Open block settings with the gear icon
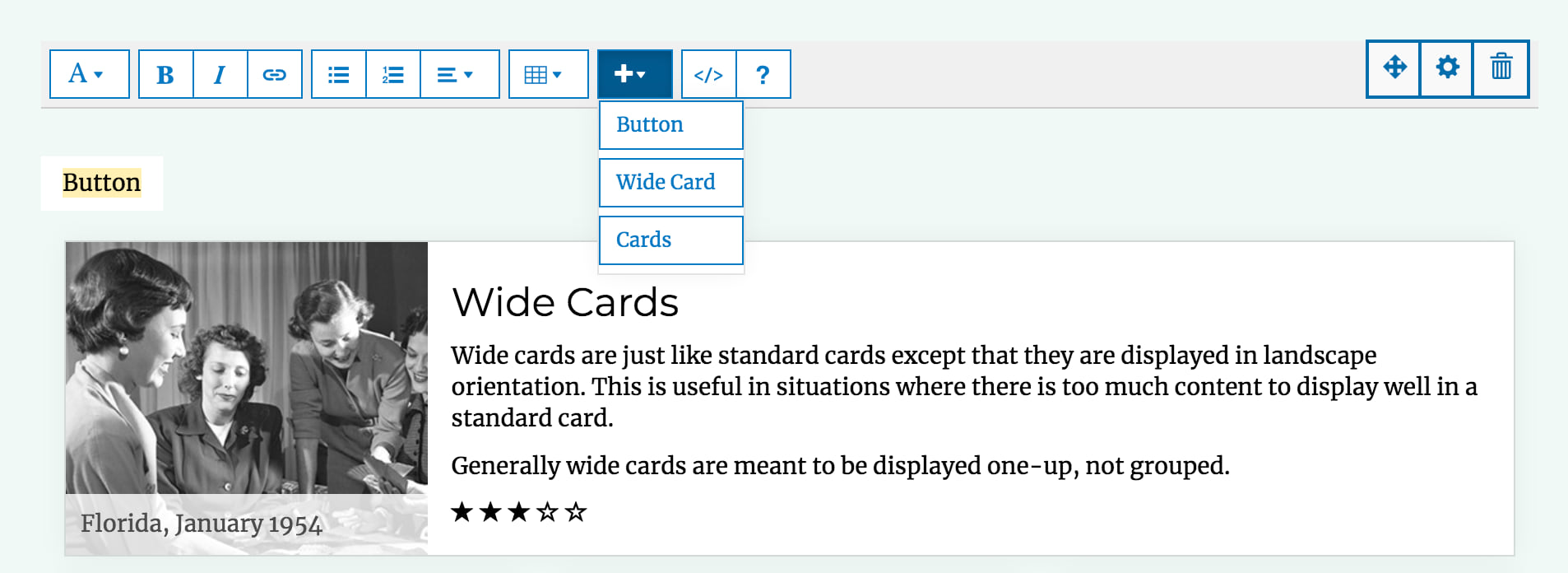Viewport: 1568px width, 573px height. tap(1447, 68)
